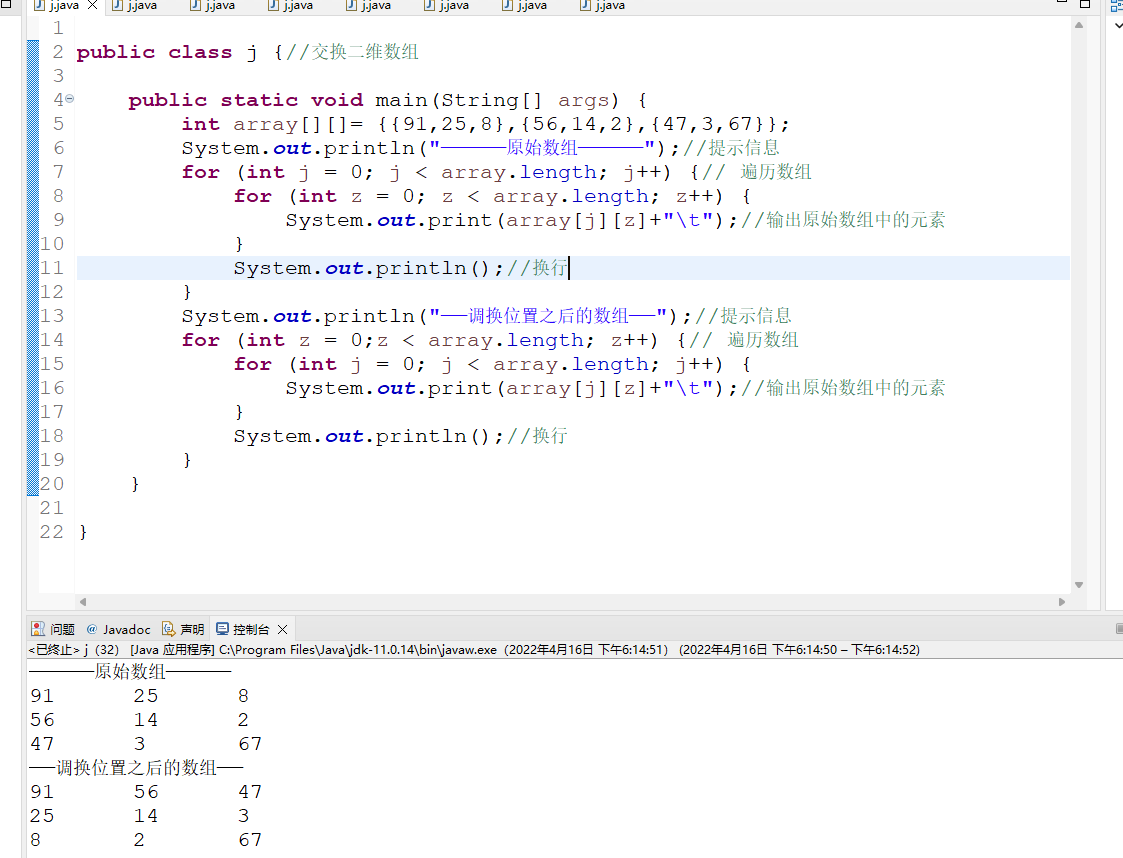
Task: Click the 声明 tab's declaration icon
Action: [168, 629]
